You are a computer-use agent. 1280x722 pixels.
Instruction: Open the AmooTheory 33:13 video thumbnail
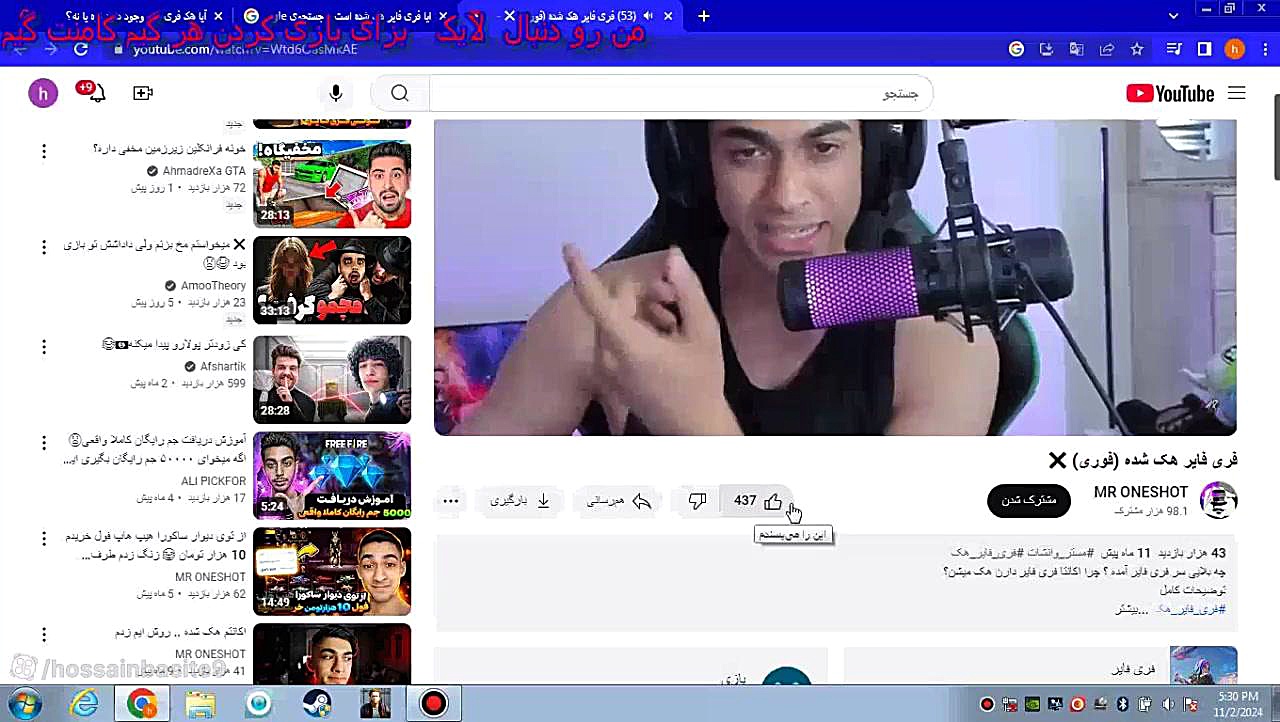point(332,280)
